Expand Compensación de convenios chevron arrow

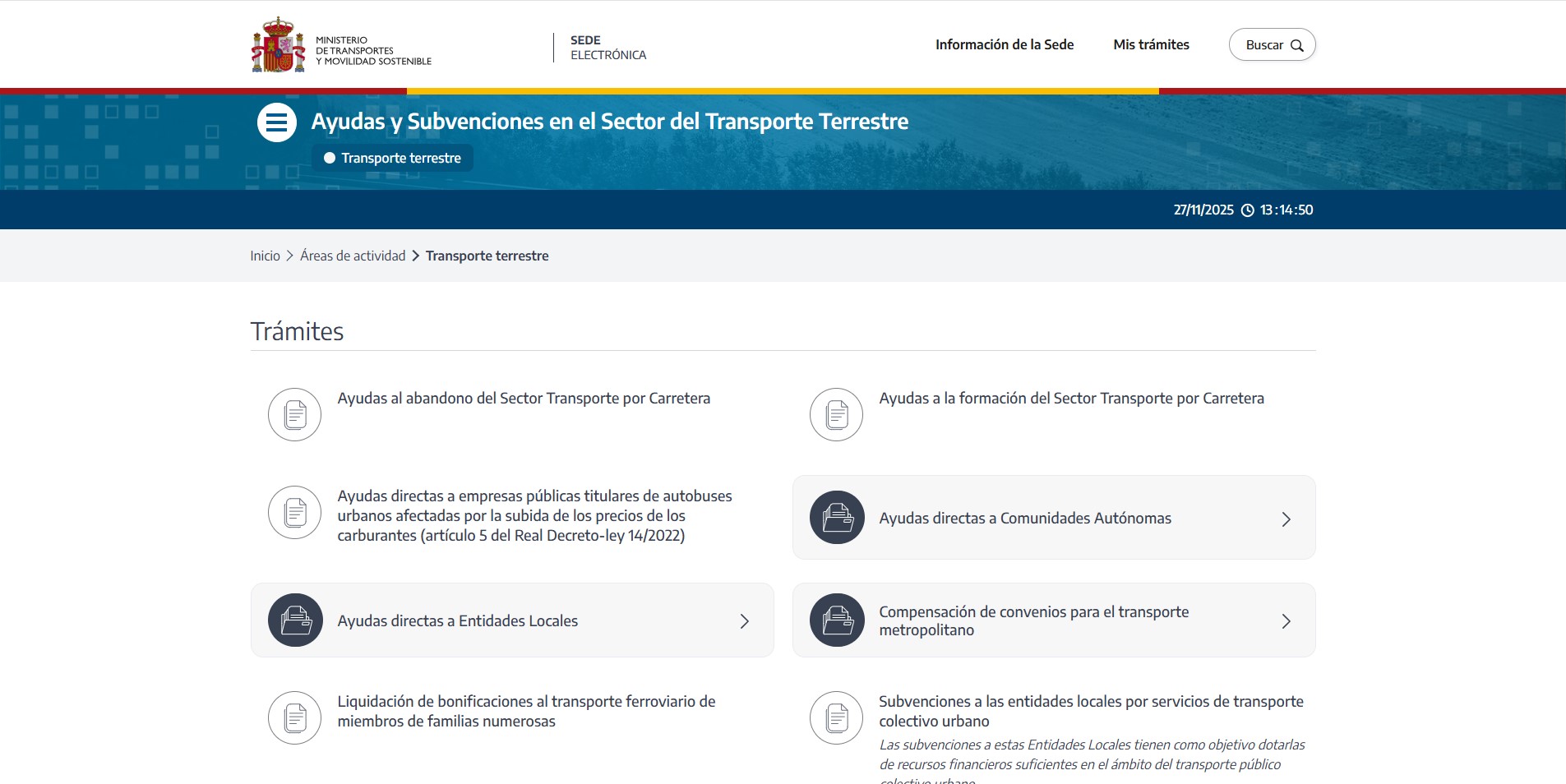(x=1286, y=621)
